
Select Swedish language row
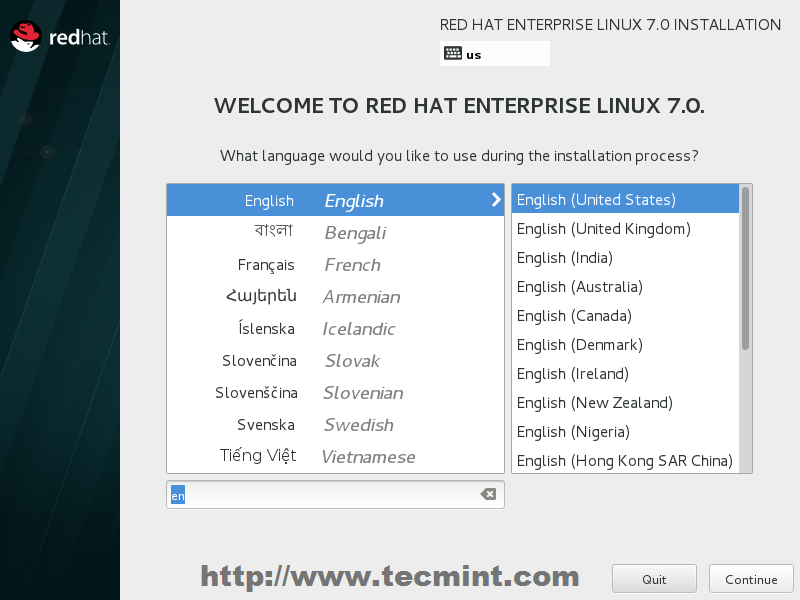(335, 425)
